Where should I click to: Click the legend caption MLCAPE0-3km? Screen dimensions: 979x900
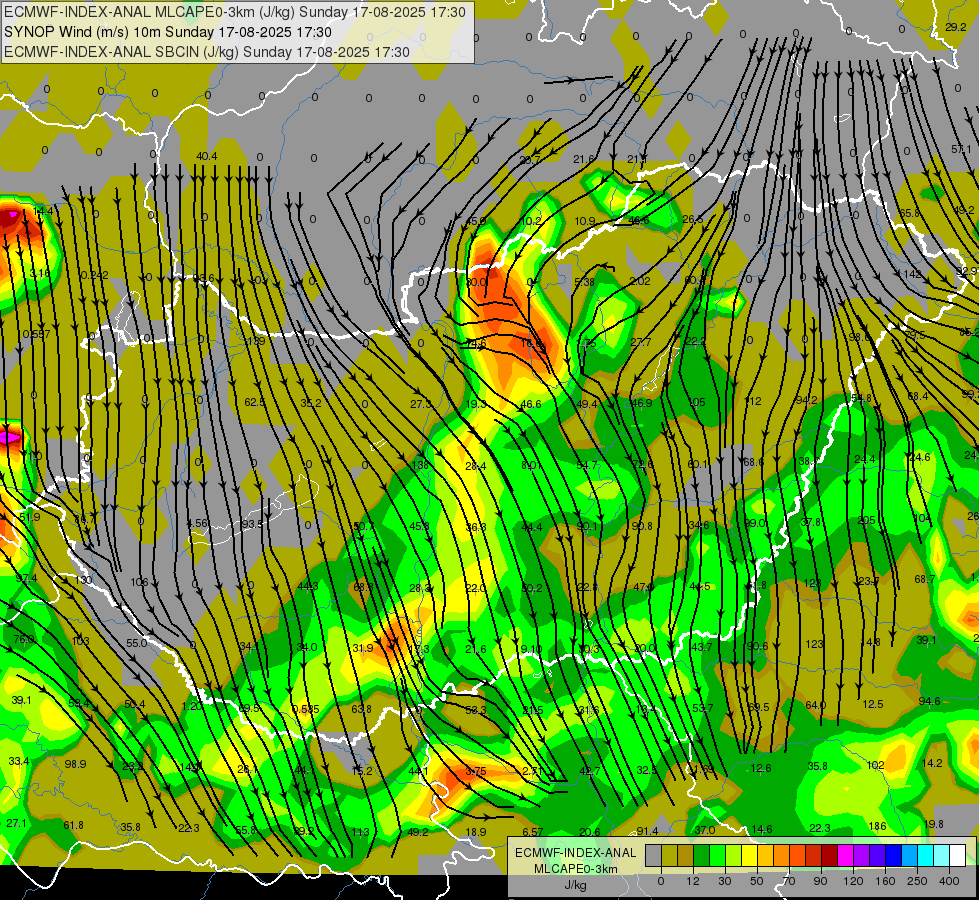pyautogui.click(x=576, y=869)
